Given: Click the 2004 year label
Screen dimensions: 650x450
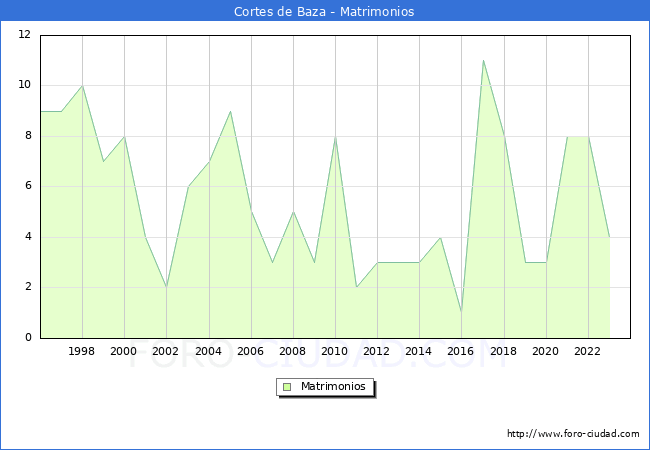Looking at the screenshot, I should [208, 351].
